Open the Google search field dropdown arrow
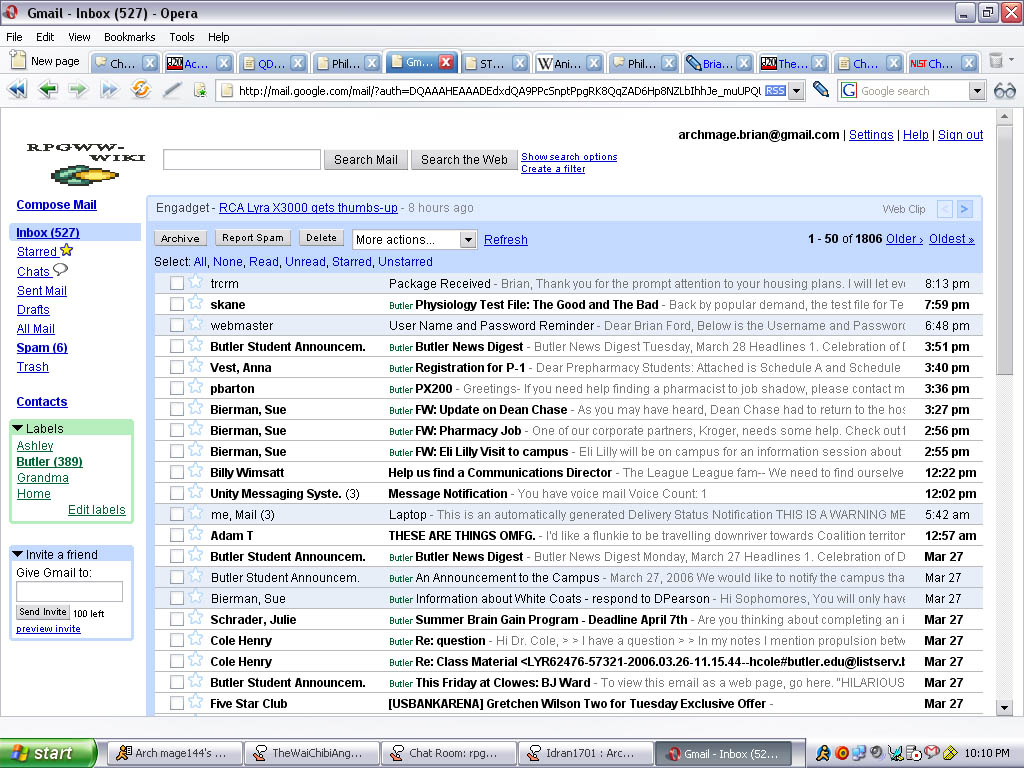This screenshot has height=768, width=1024. tap(977, 91)
